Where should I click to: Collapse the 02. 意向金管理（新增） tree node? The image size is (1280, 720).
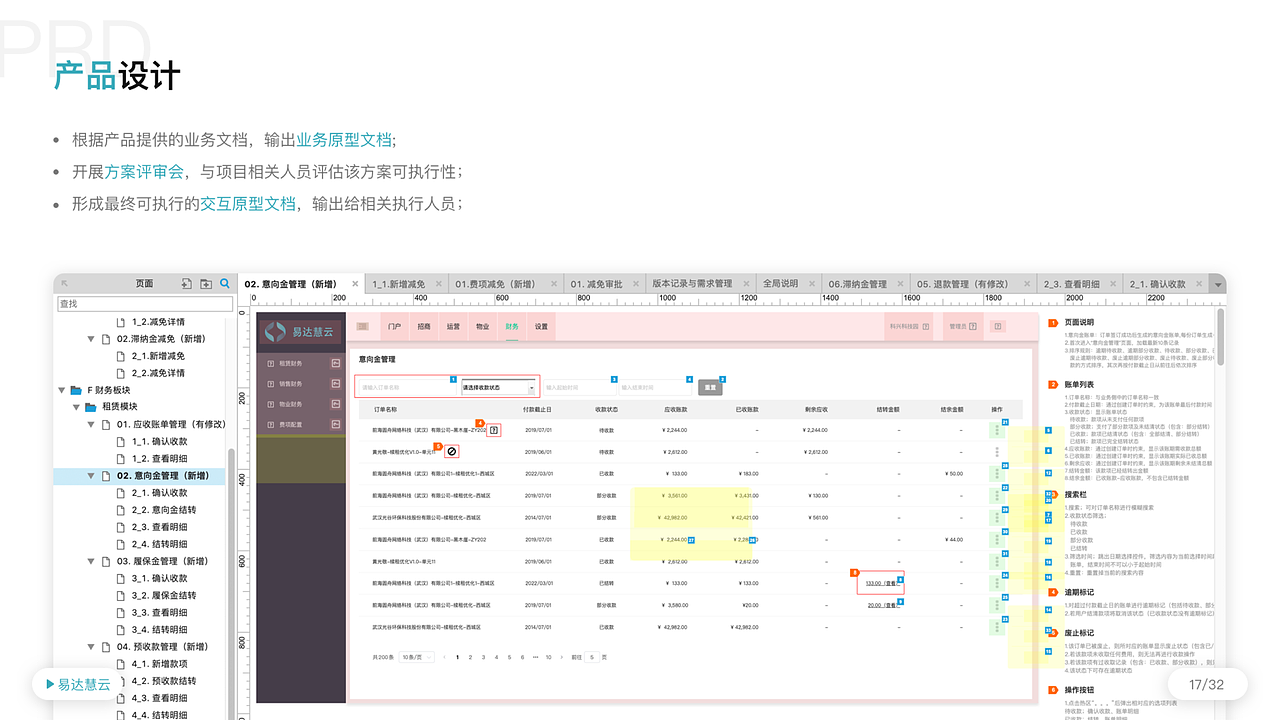coord(92,476)
